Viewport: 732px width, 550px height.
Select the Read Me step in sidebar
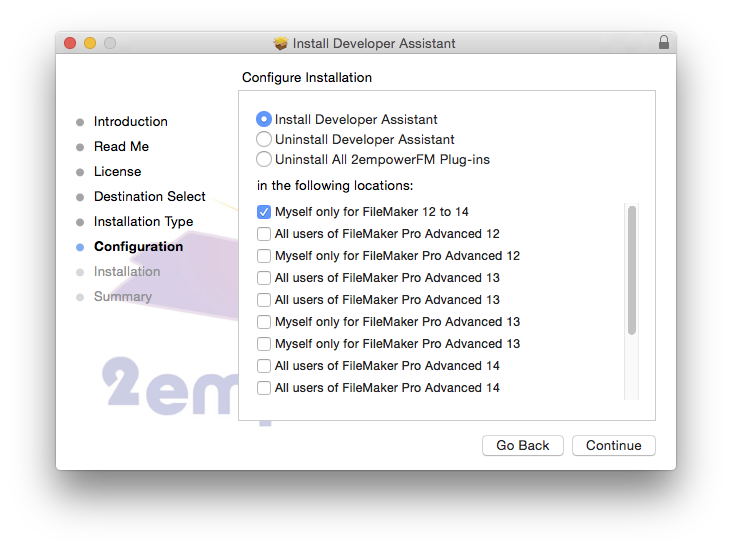121,147
